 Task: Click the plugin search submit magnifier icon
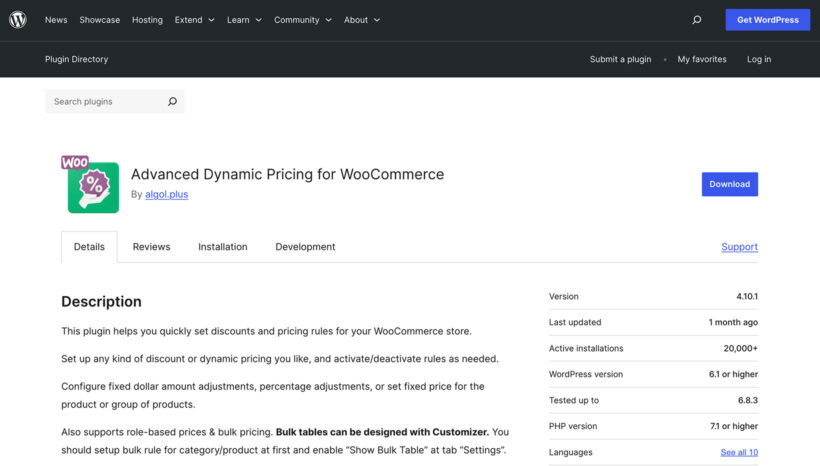click(172, 102)
